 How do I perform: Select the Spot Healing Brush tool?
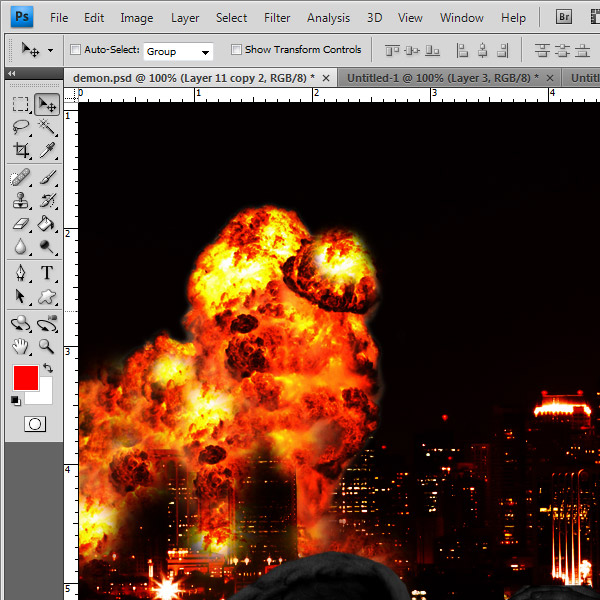pyautogui.click(x=20, y=178)
